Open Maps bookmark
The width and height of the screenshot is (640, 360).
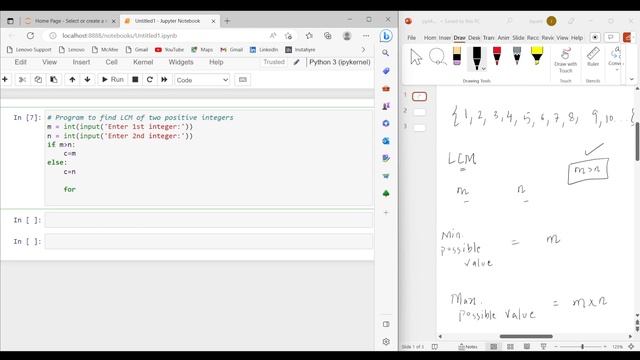tap(202, 49)
